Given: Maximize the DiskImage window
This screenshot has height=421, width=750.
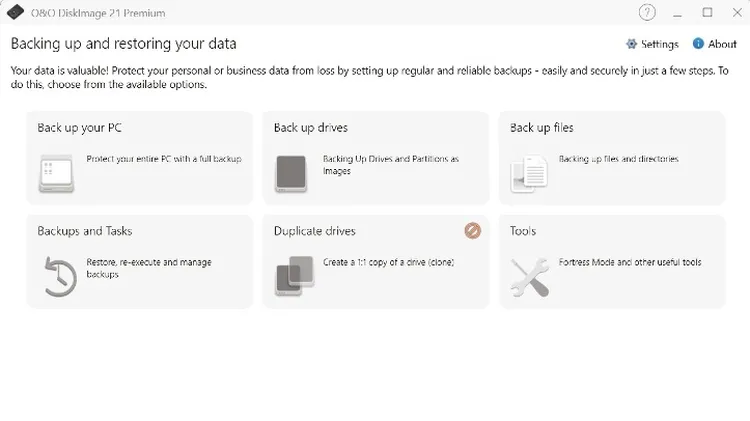Looking at the screenshot, I should [x=707, y=13].
